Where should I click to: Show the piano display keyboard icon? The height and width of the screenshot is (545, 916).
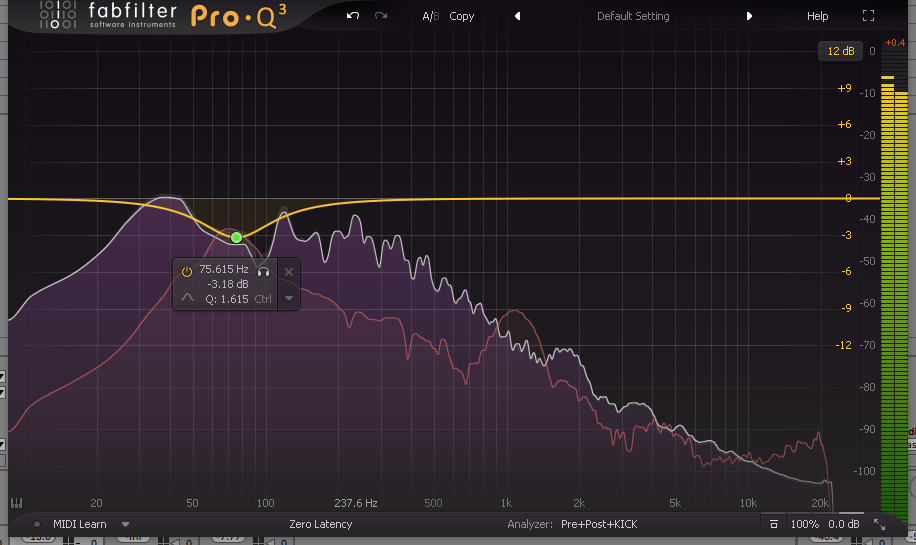pyautogui.click(x=16, y=503)
